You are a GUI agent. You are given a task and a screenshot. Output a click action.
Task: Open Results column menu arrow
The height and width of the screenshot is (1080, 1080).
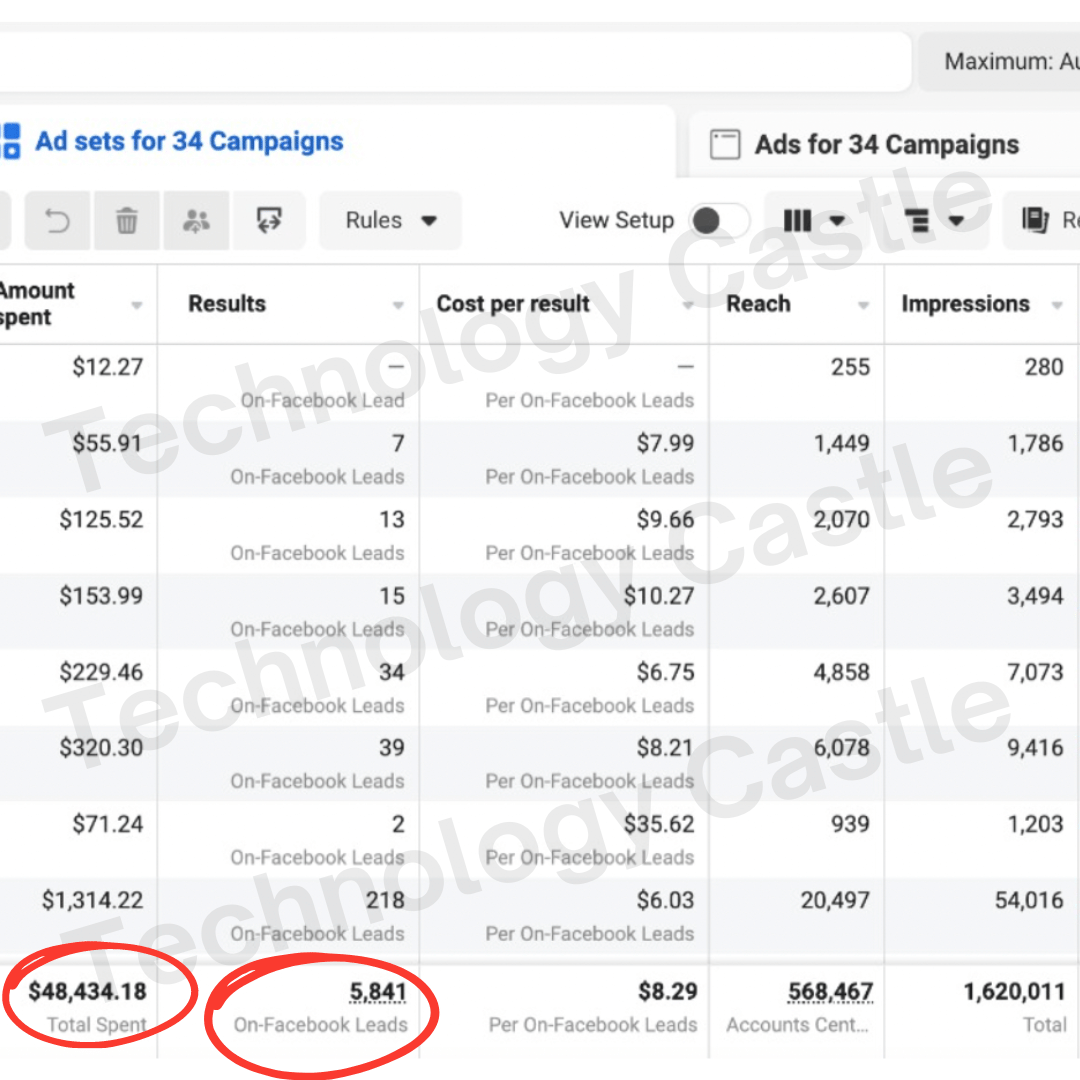point(398,305)
